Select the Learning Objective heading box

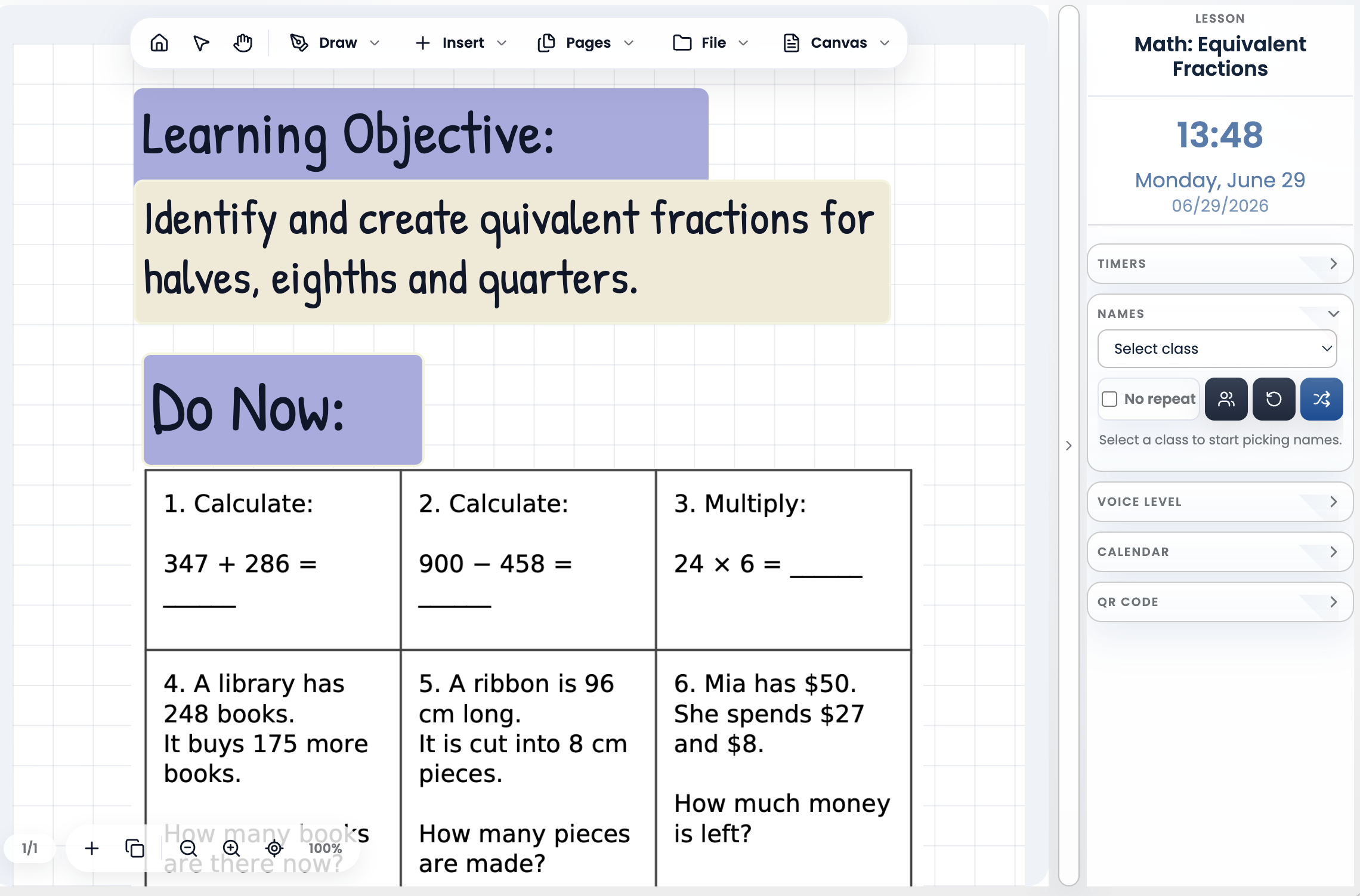[x=421, y=134]
